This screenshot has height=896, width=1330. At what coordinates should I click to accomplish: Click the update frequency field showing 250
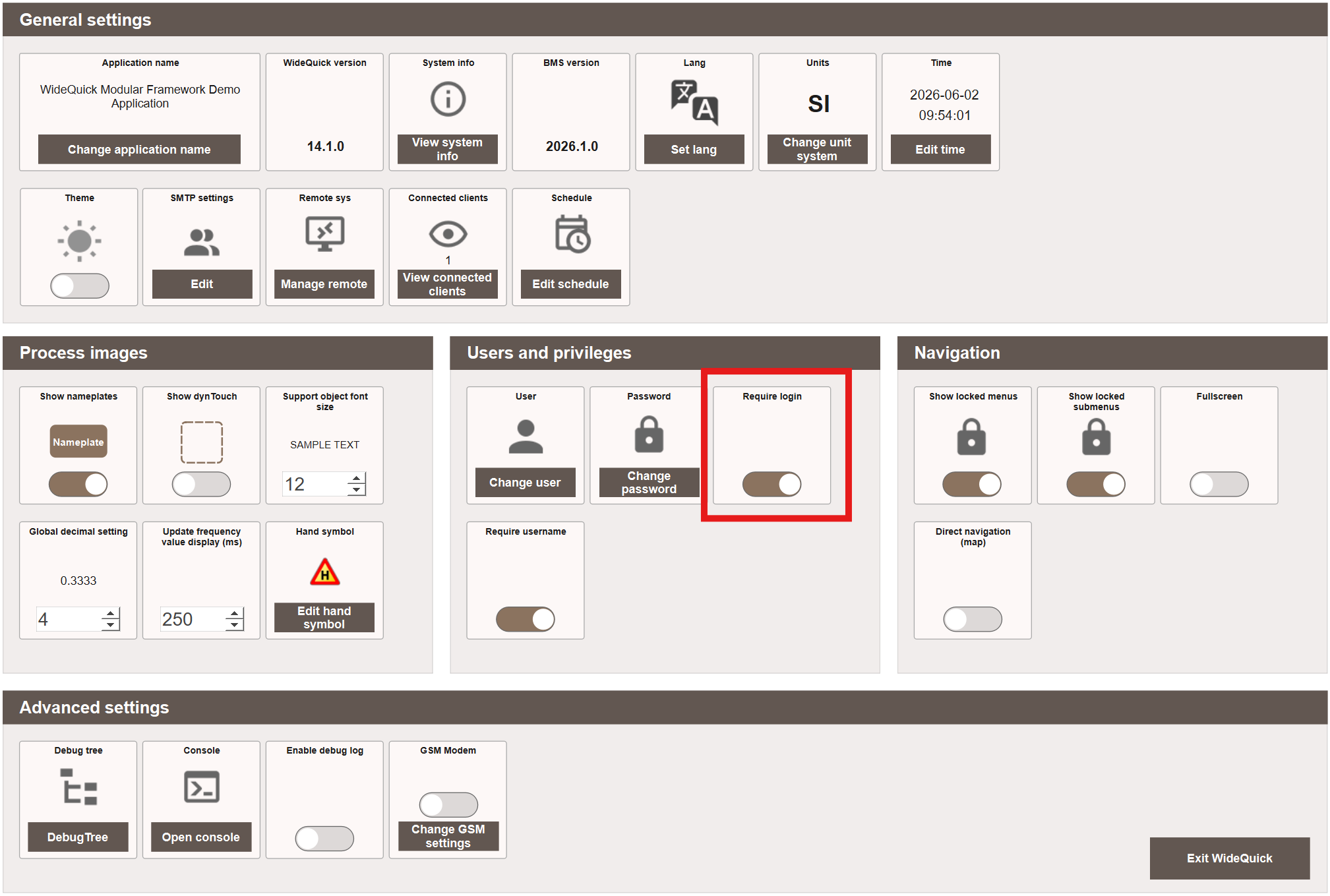193,619
